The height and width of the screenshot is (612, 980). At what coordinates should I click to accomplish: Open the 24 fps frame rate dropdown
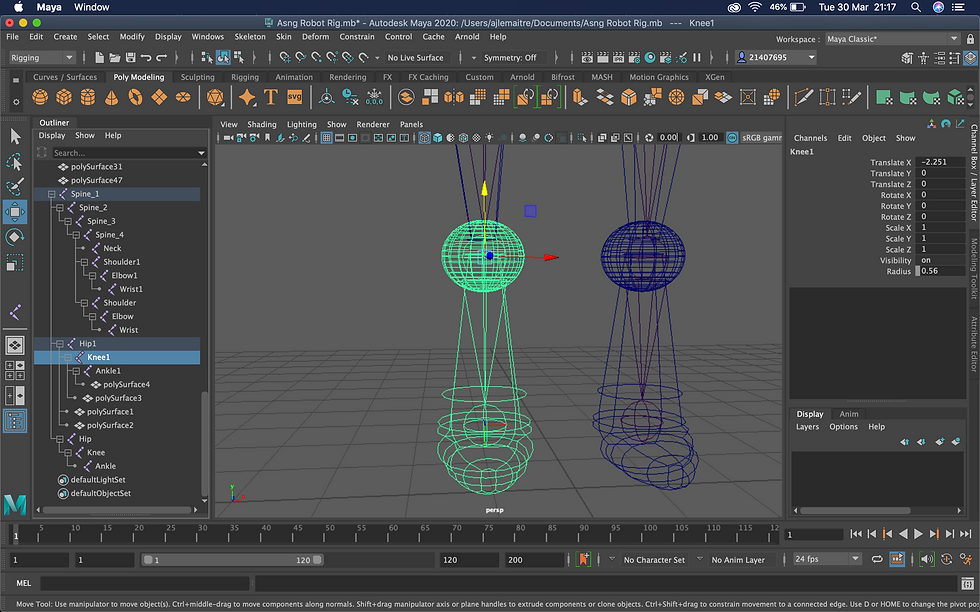[827, 559]
